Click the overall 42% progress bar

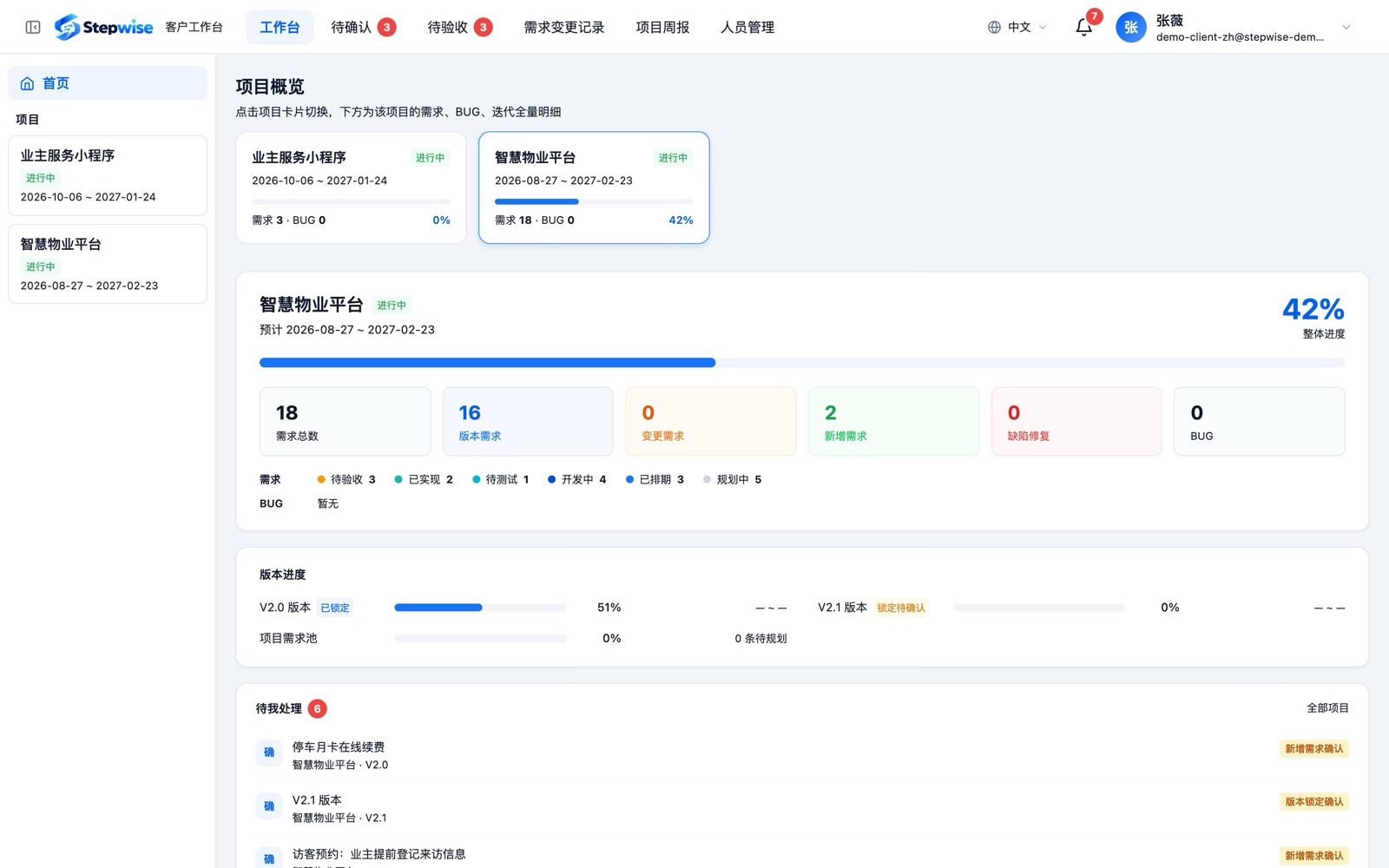pyautogui.click(x=802, y=363)
